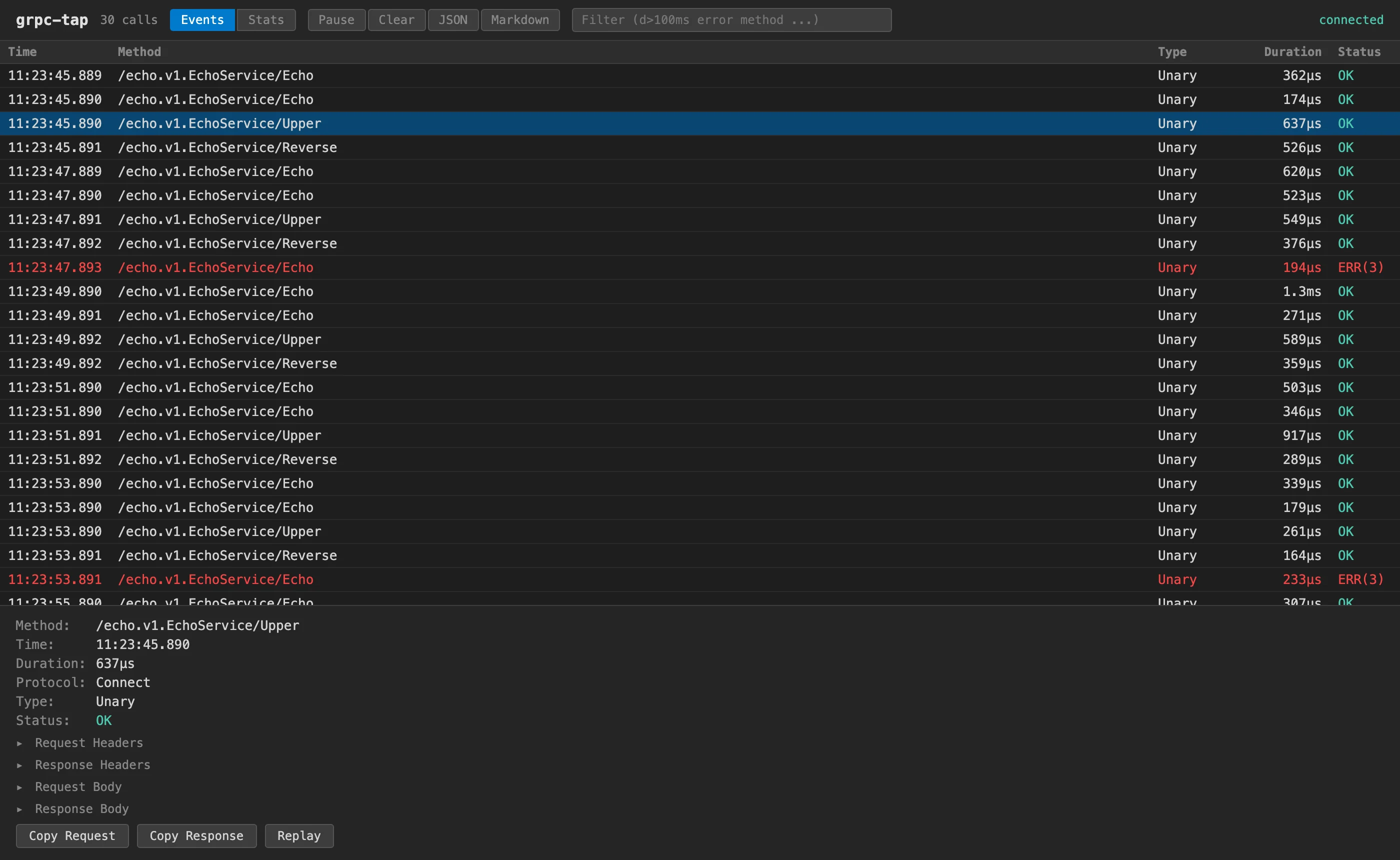Screen dimensions: 1400x860
Task: Select the highlighted Upper call at 11:23:45.890
Action: pyautogui.click(x=700, y=123)
